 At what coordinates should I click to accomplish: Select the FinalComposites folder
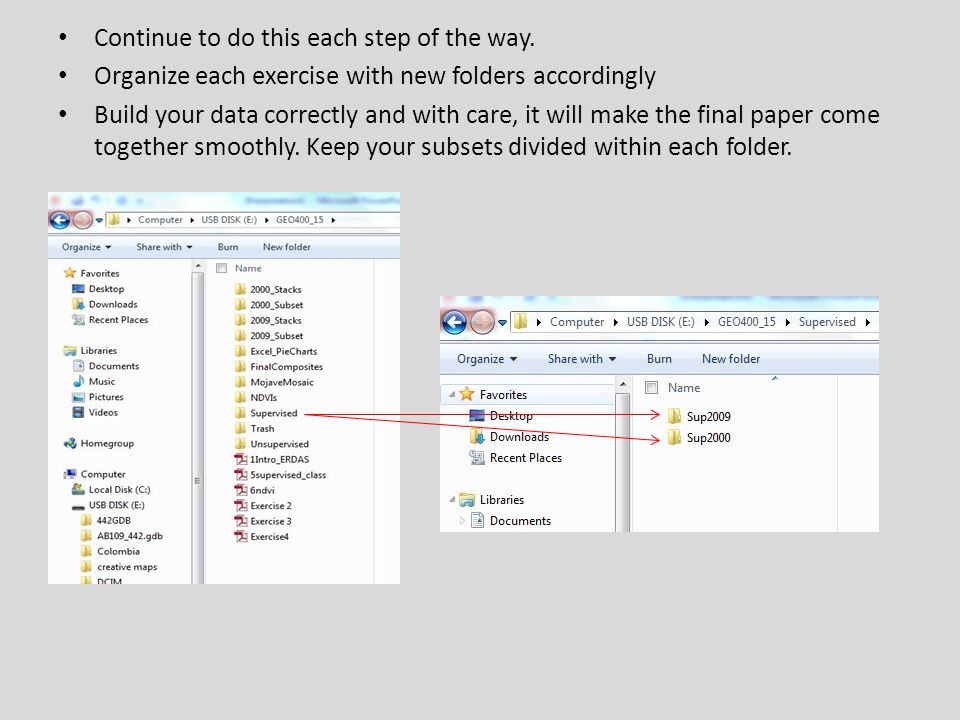pos(279,367)
